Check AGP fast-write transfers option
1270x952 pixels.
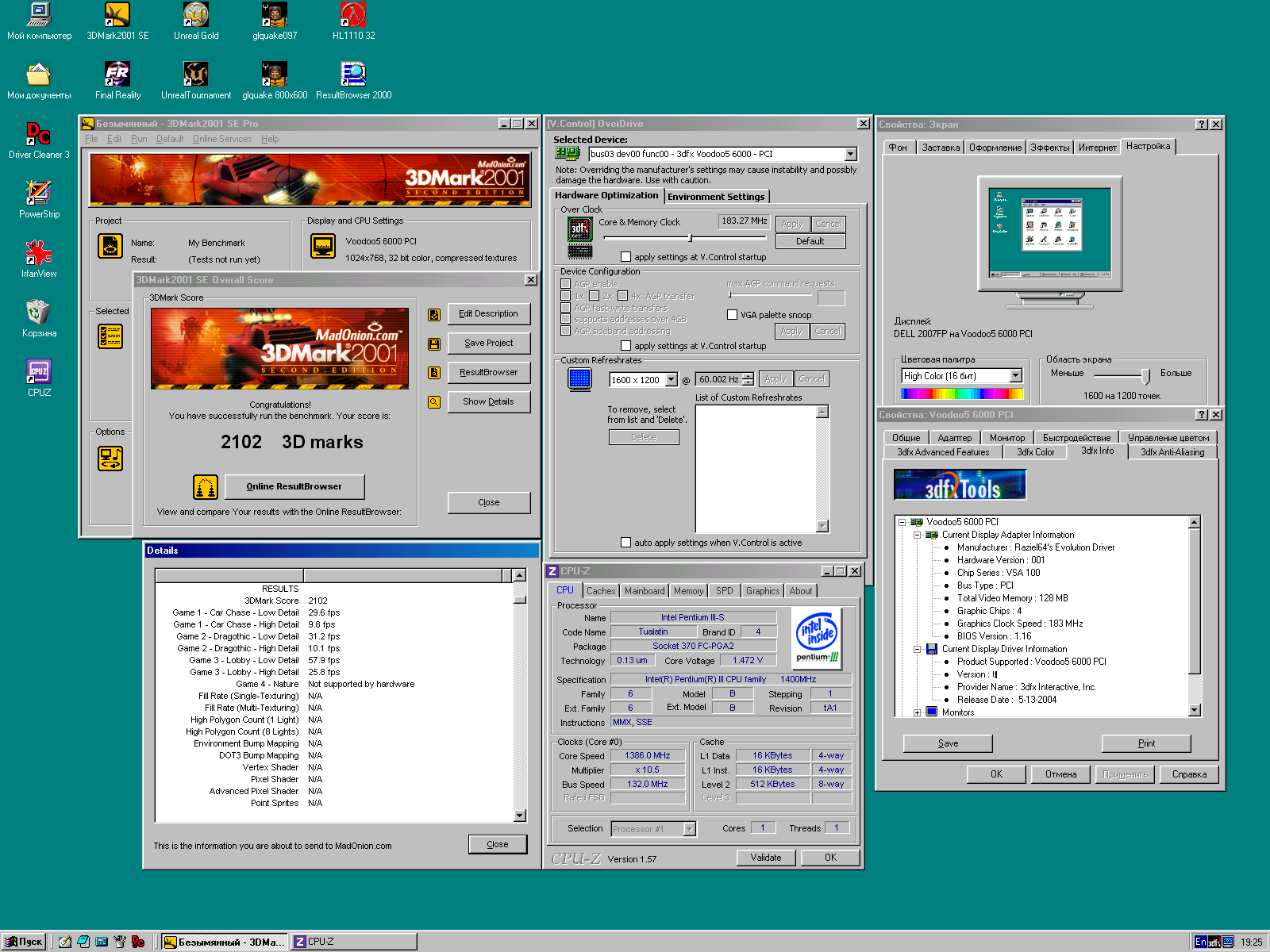click(x=565, y=308)
